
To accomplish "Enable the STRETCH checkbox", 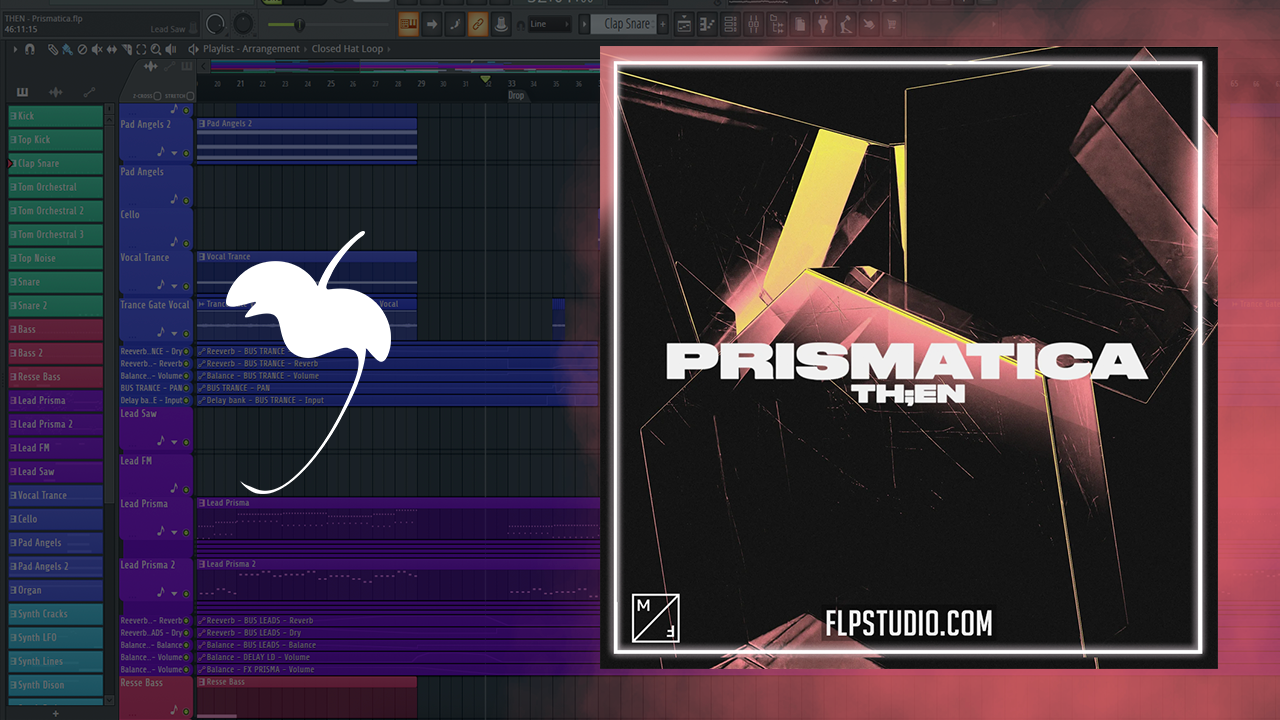I will click(190, 96).
